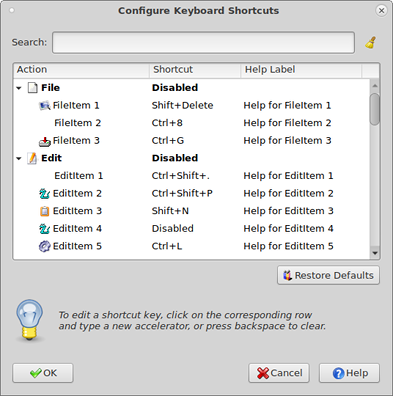Click the Edit category pencil icon
Viewport: 393px width, 396px height.
(32, 158)
